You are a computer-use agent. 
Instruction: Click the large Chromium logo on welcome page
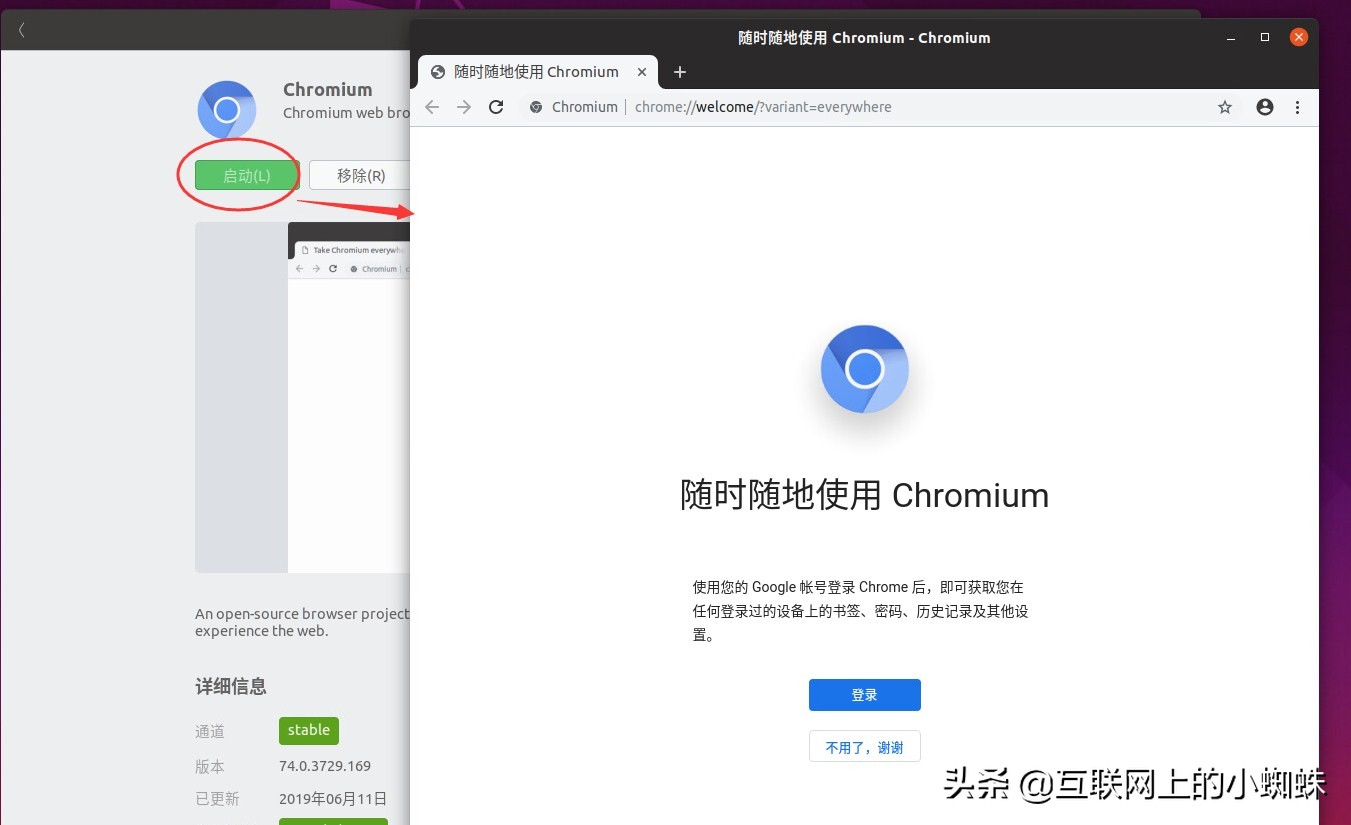point(865,369)
